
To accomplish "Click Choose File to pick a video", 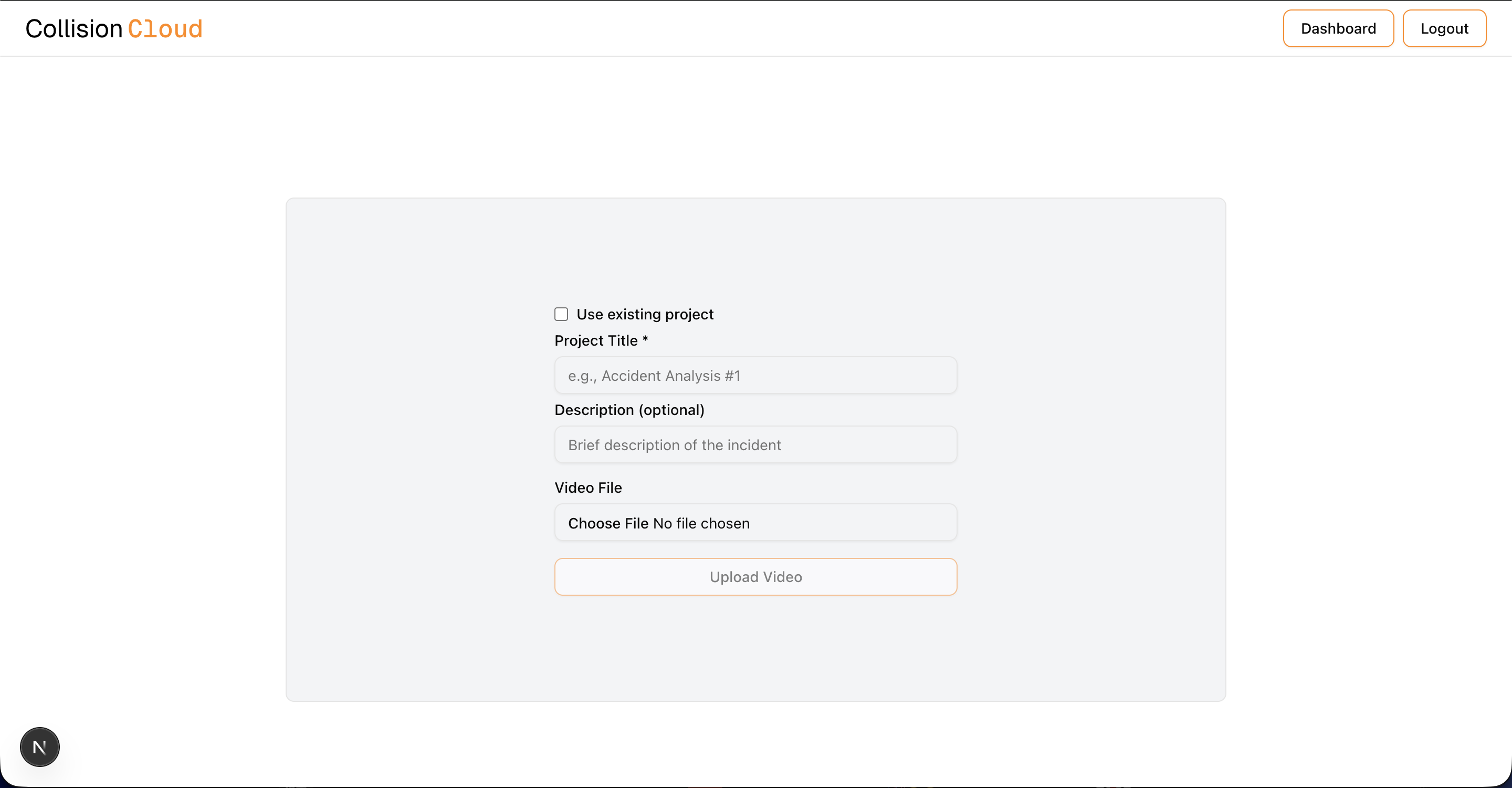I will [x=608, y=523].
